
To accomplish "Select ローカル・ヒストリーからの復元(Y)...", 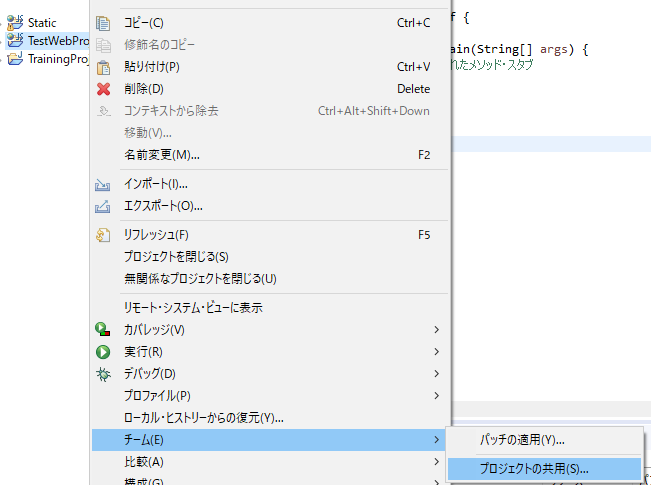I will [270, 418].
